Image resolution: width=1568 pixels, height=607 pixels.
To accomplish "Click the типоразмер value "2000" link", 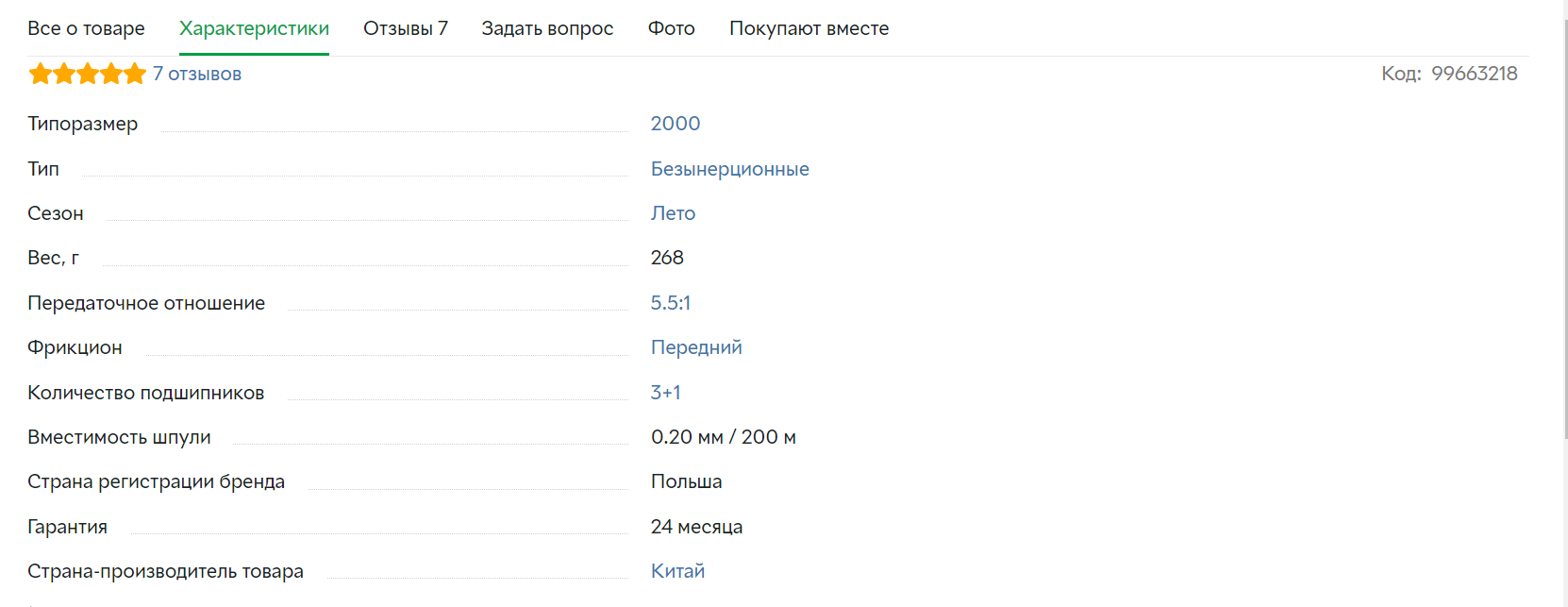I will coord(676,124).
